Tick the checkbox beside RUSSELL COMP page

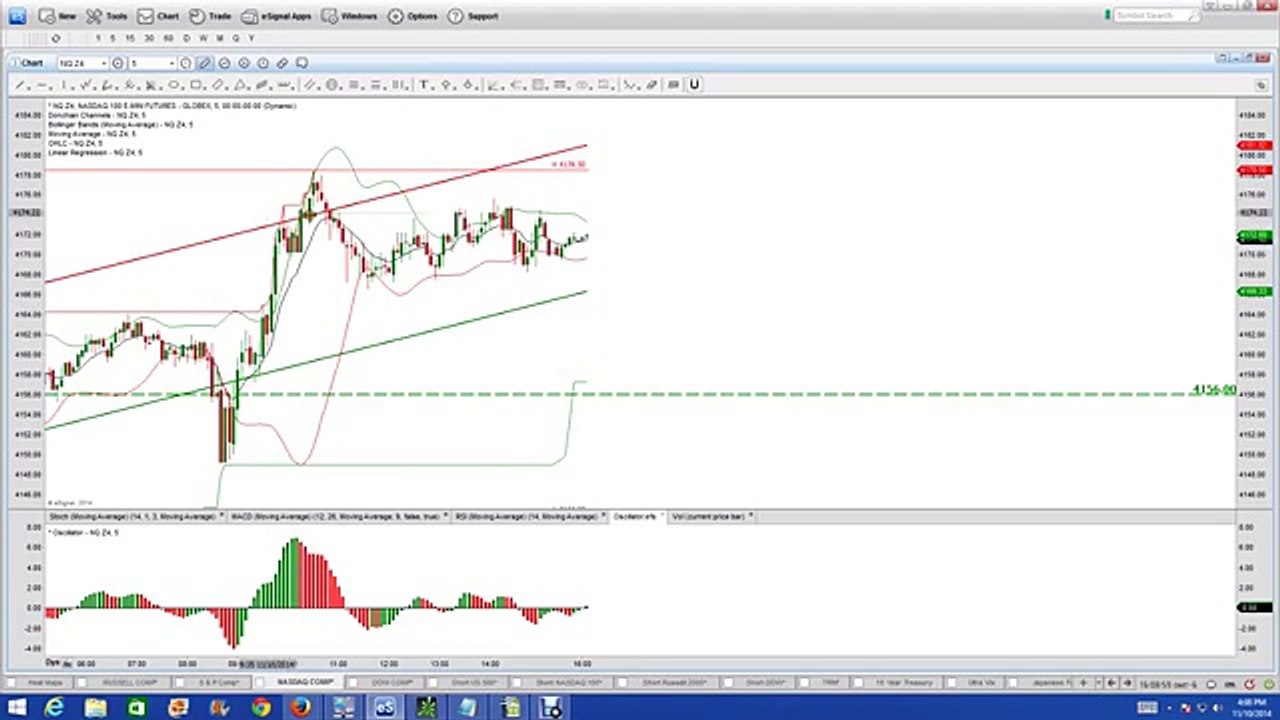(x=82, y=682)
